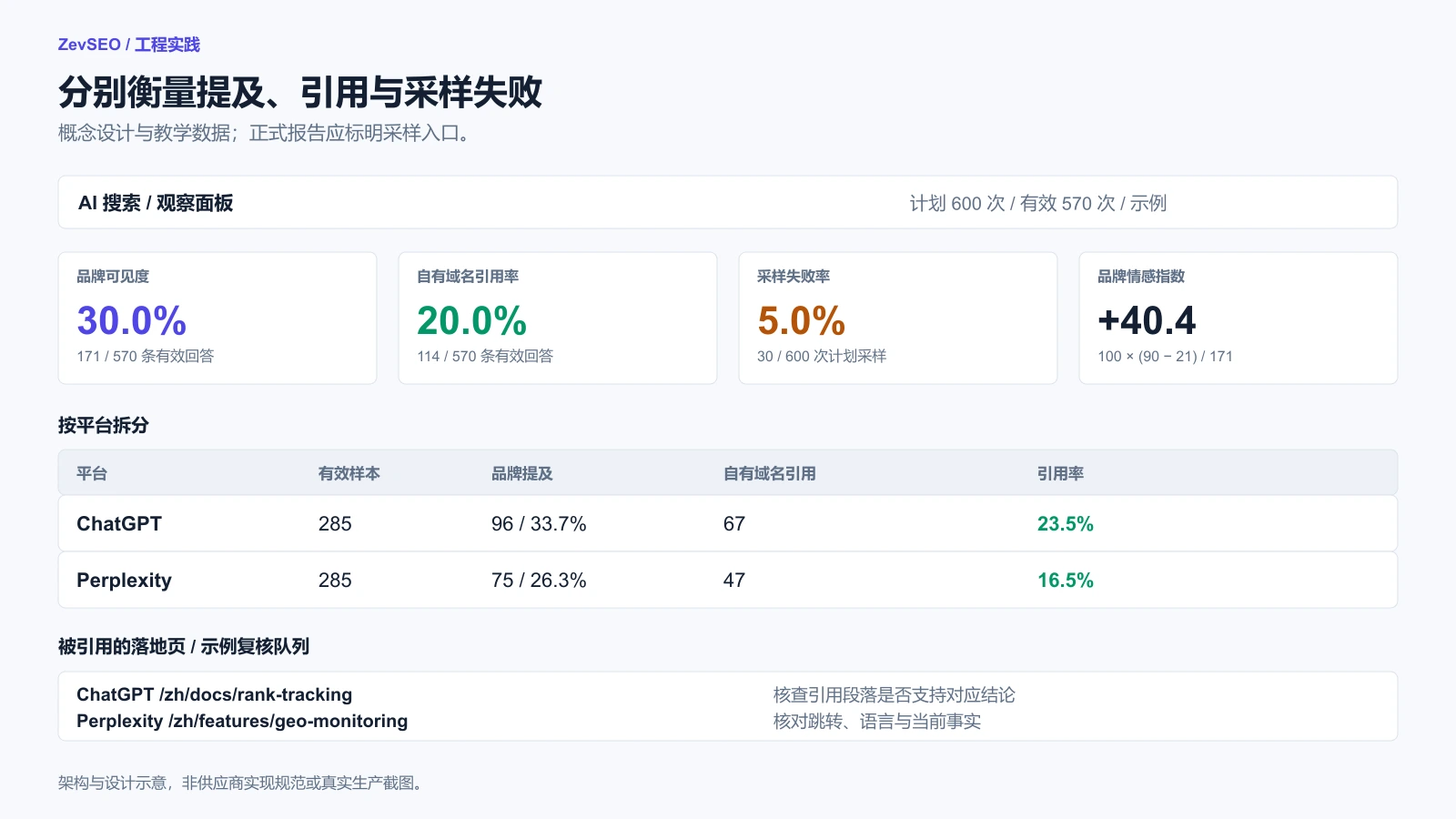Click the 30 / 600 次计划采样 caption
The image size is (1456, 819).
[822, 356]
